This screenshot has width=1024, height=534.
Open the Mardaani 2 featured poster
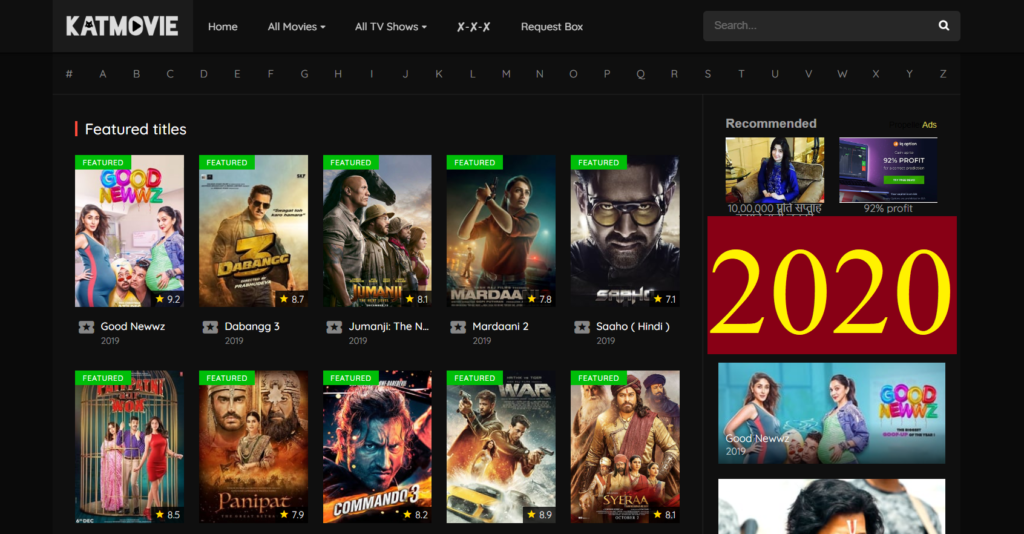tap(501, 230)
